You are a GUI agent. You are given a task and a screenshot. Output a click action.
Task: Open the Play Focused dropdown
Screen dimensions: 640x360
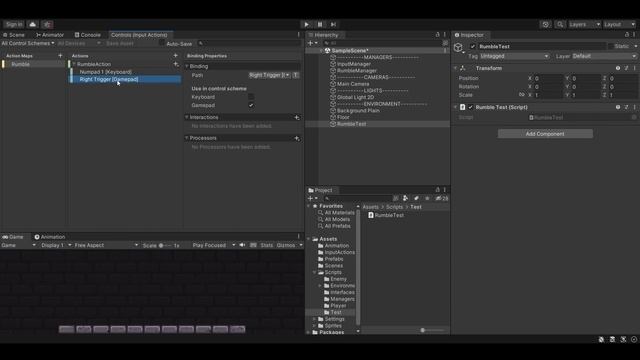213,245
